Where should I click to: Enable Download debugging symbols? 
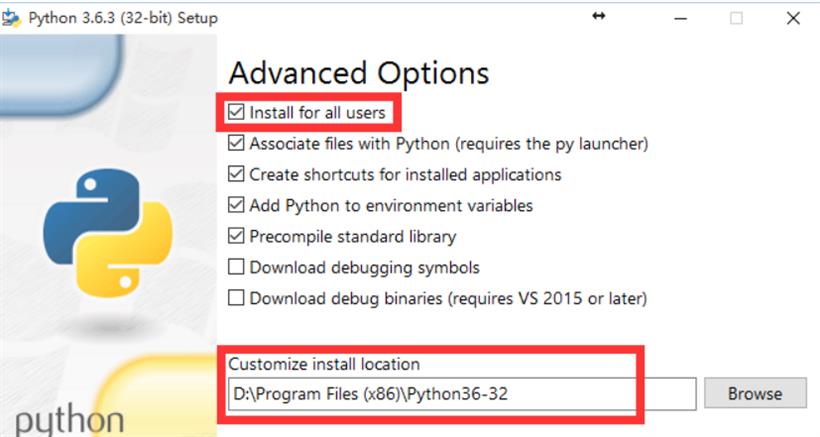click(236, 267)
